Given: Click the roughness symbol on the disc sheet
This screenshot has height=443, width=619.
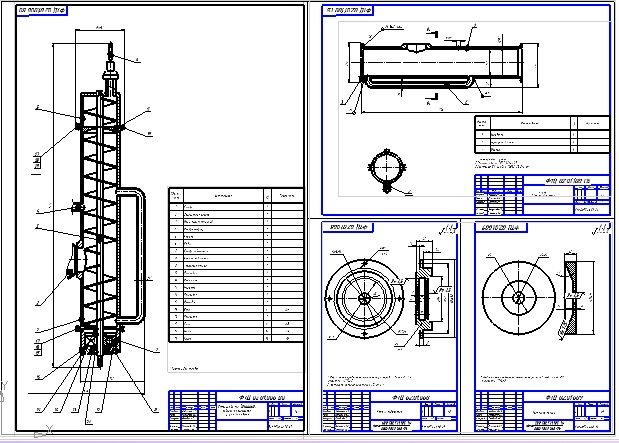Looking at the screenshot, I should point(600,233).
